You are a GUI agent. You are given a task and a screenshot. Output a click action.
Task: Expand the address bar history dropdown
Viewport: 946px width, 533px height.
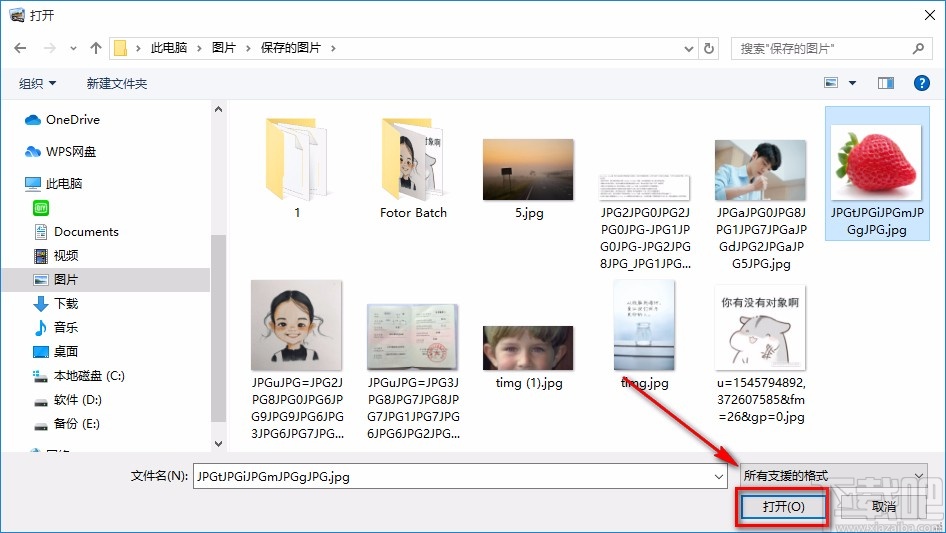pos(688,48)
